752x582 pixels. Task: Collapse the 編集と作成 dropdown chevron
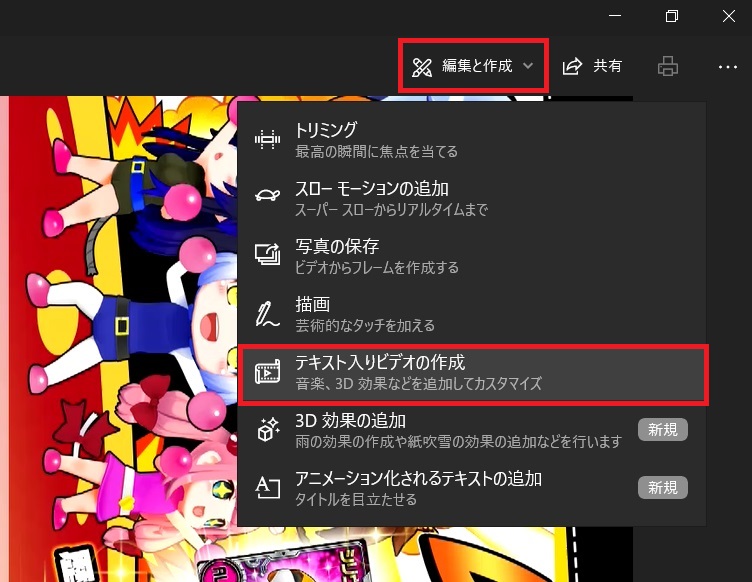528,66
